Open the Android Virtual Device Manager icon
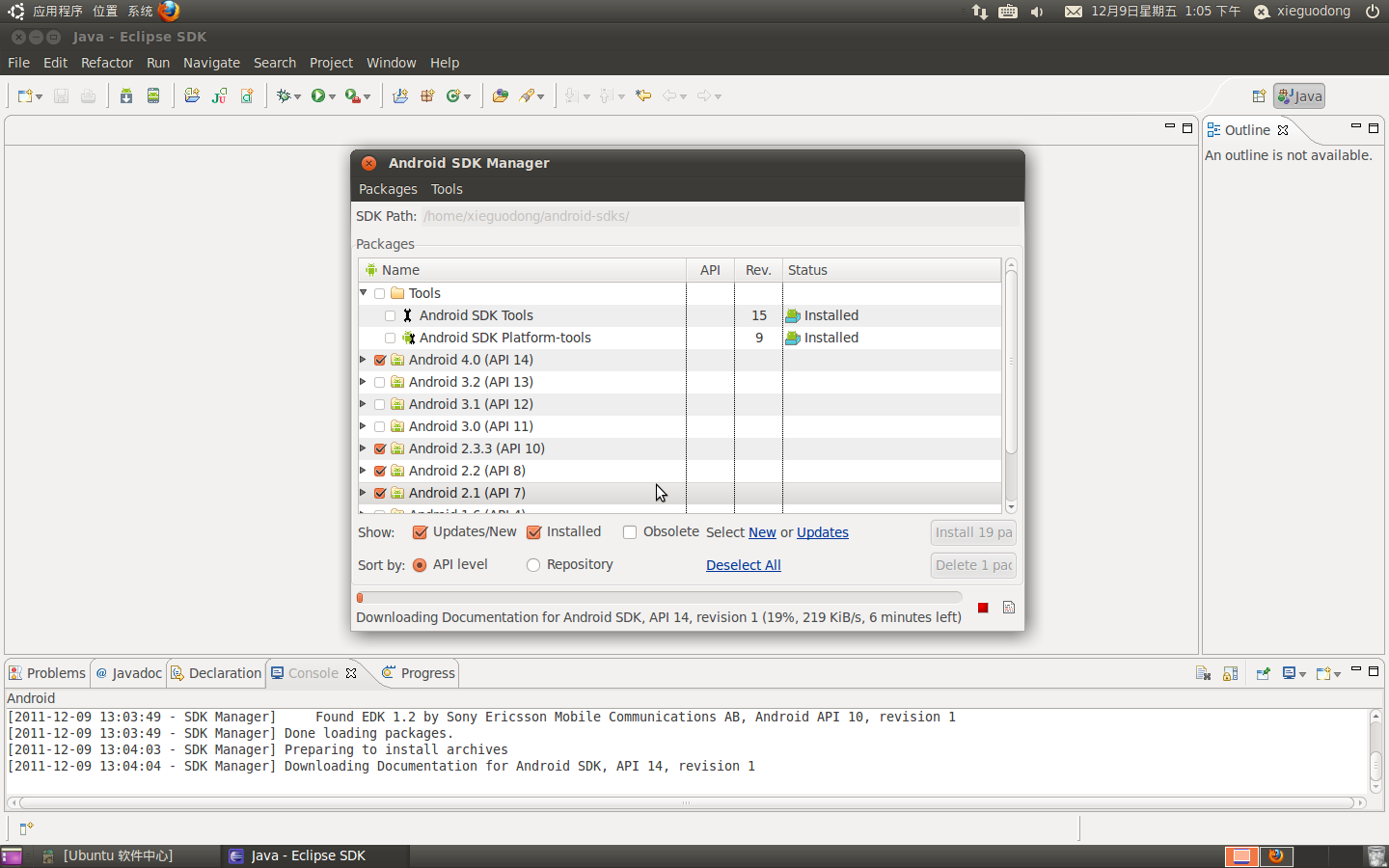This screenshot has width=1389, height=868. (153, 95)
